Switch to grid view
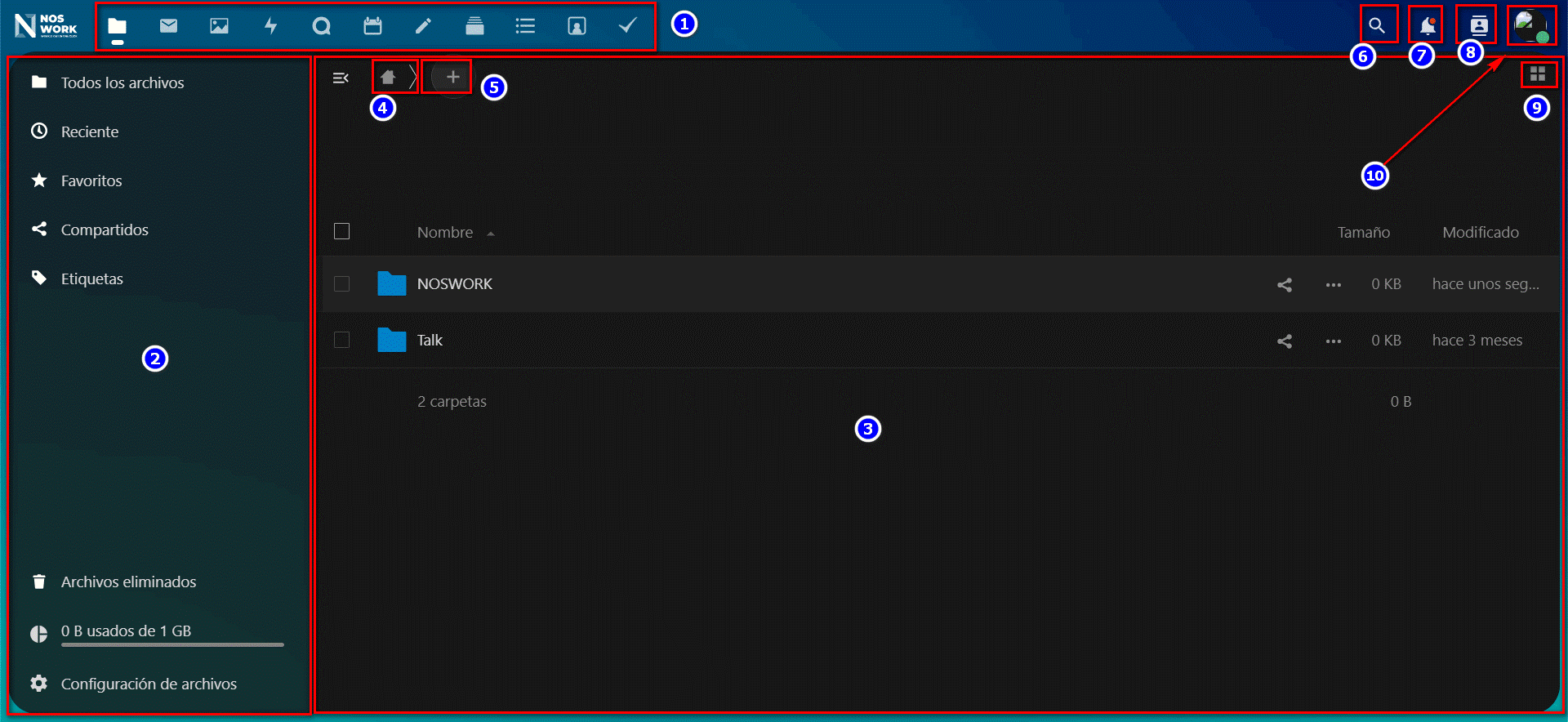This screenshot has width=1568, height=722. click(1538, 74)
